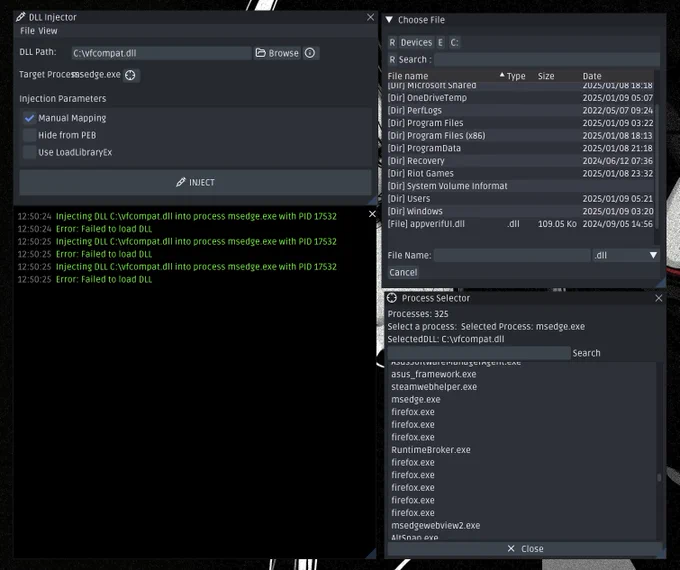
Task: Open the File menu in DLL Injector
Action: tap(27, 31)
